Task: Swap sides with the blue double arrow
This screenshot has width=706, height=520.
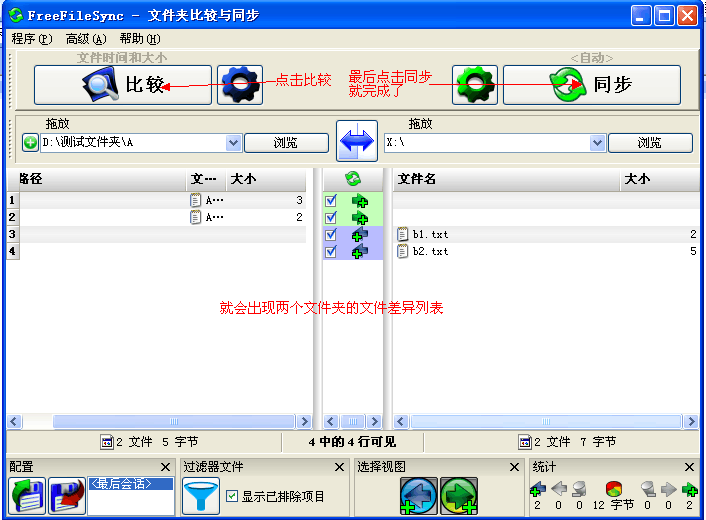Action: pyautogui.click(x=357, y=141)
